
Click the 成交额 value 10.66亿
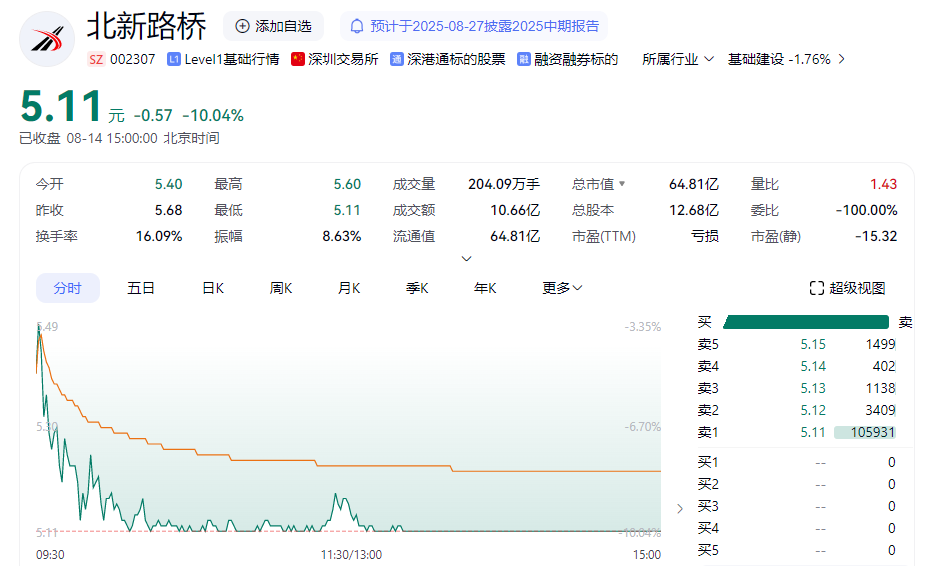515,210
